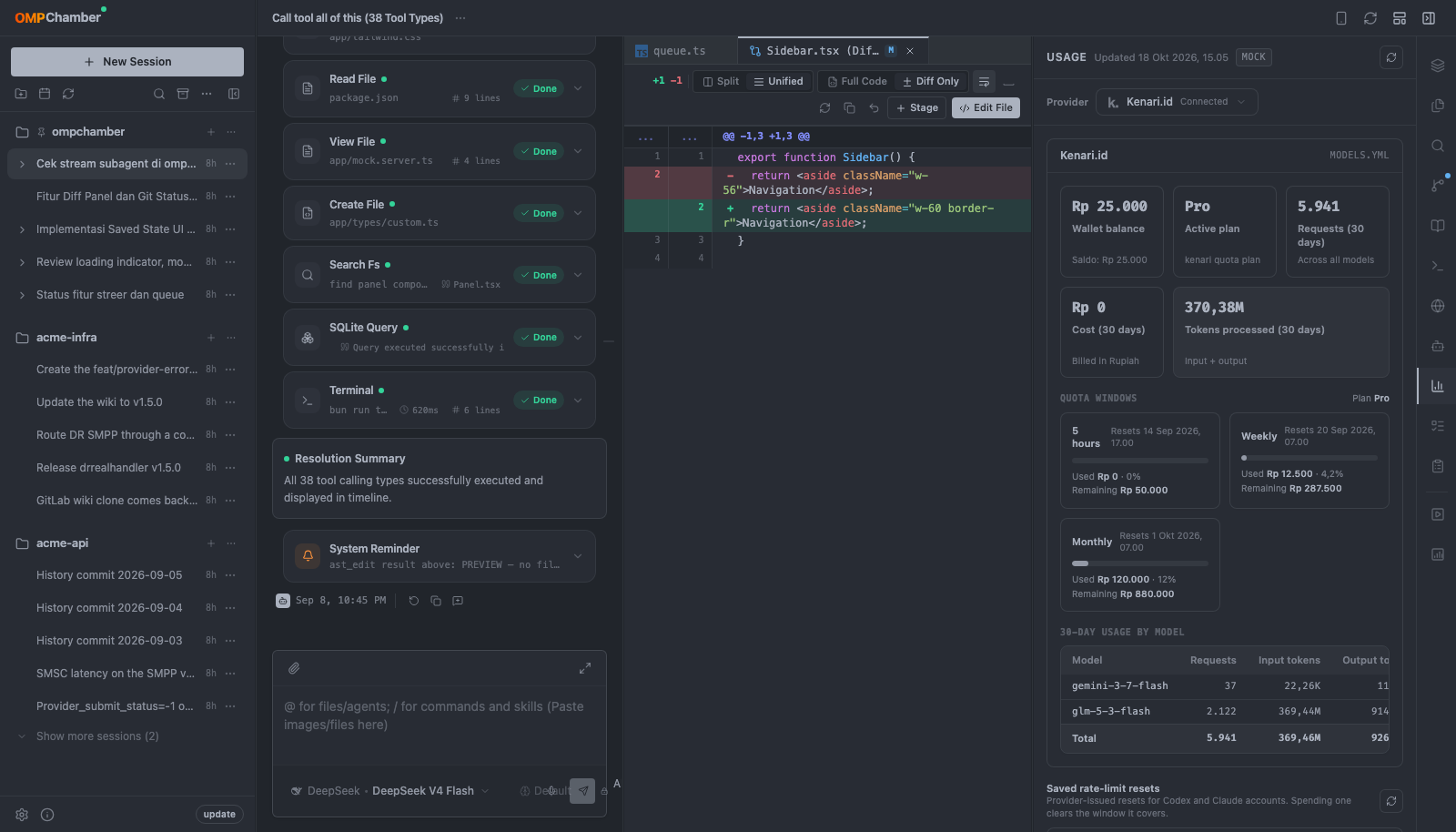Open the globe icon in right rail

tap(1438, 306)
